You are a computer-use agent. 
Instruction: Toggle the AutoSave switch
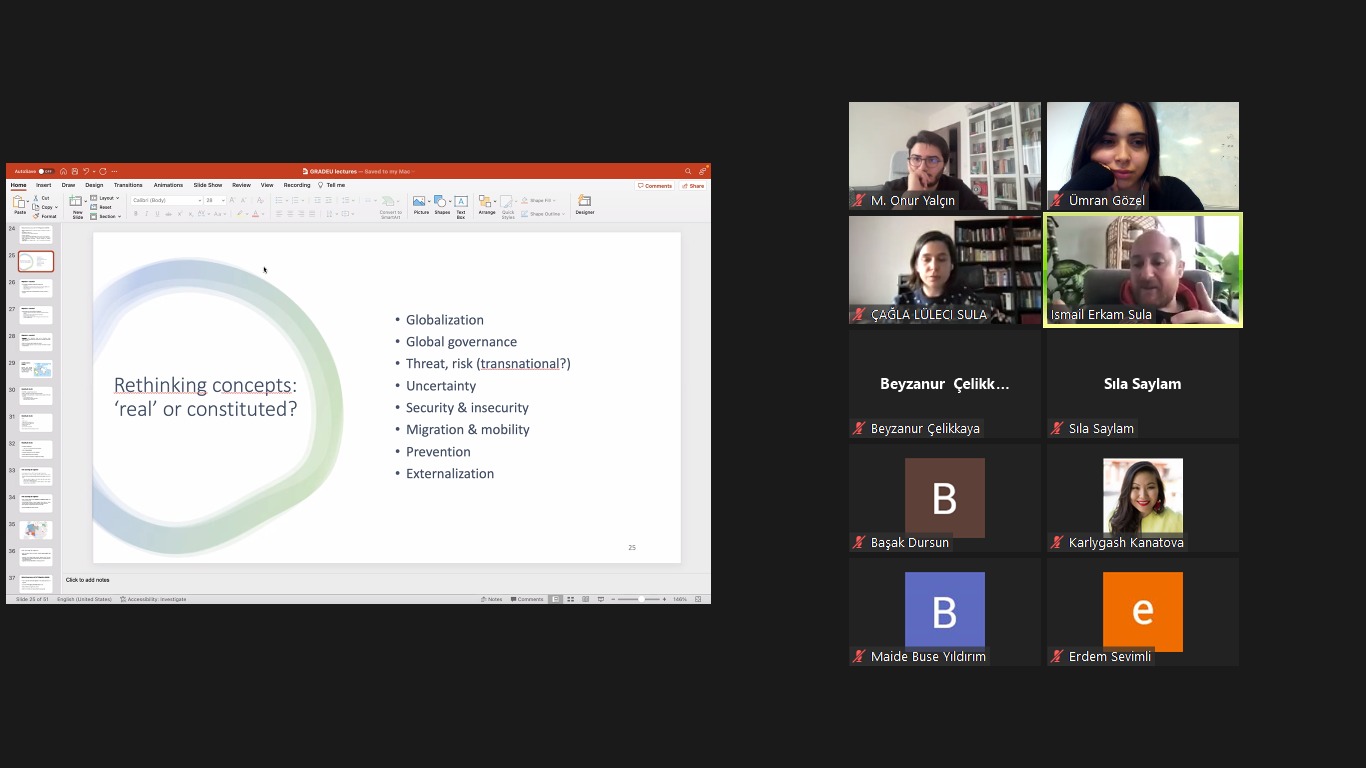pyautogui.click(x=45, y=171)
